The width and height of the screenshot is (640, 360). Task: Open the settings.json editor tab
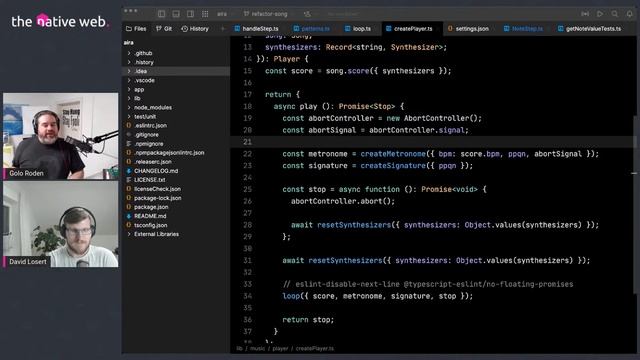(x=468, y=29)
